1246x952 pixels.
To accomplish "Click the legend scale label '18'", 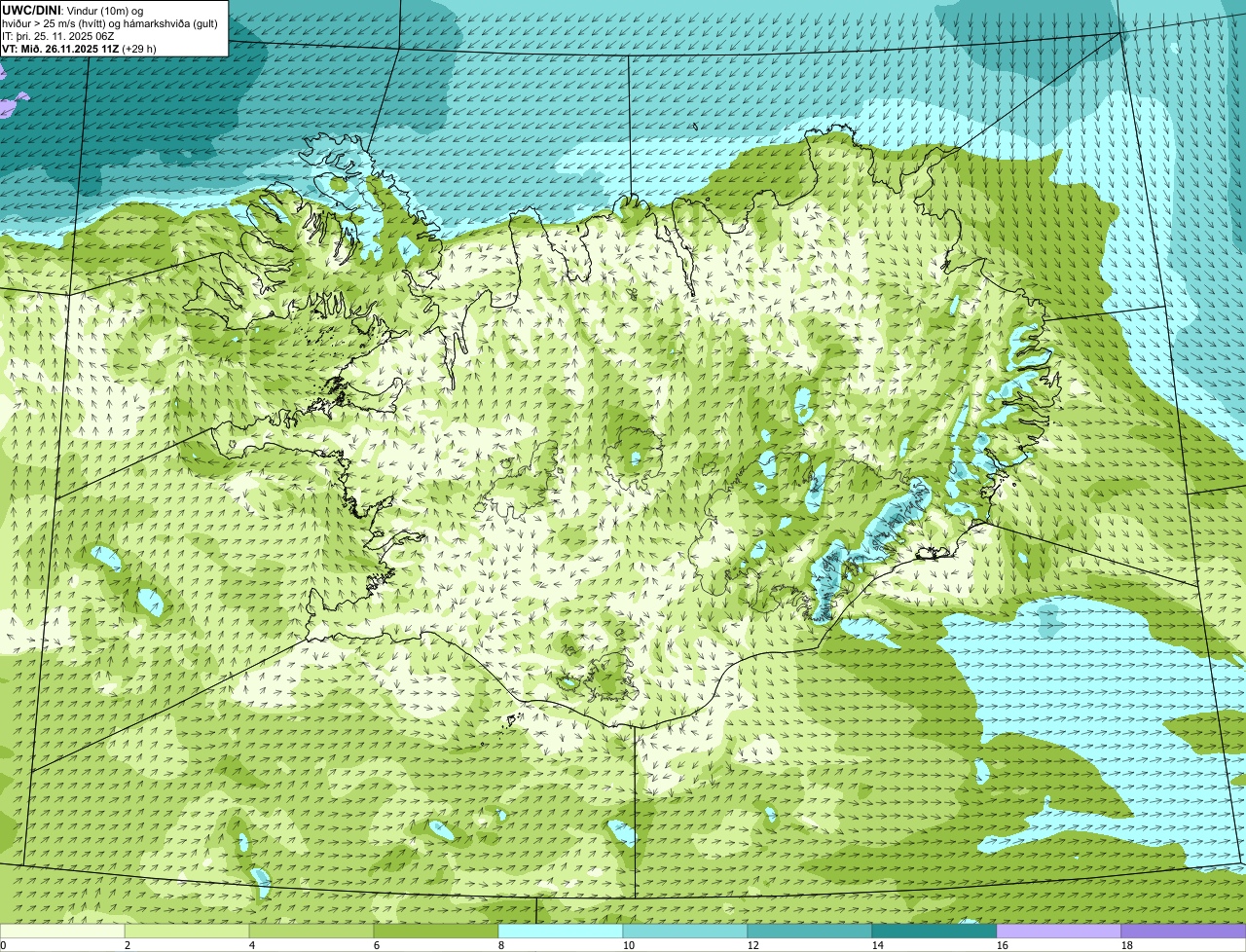I will tap(1127, 945).
